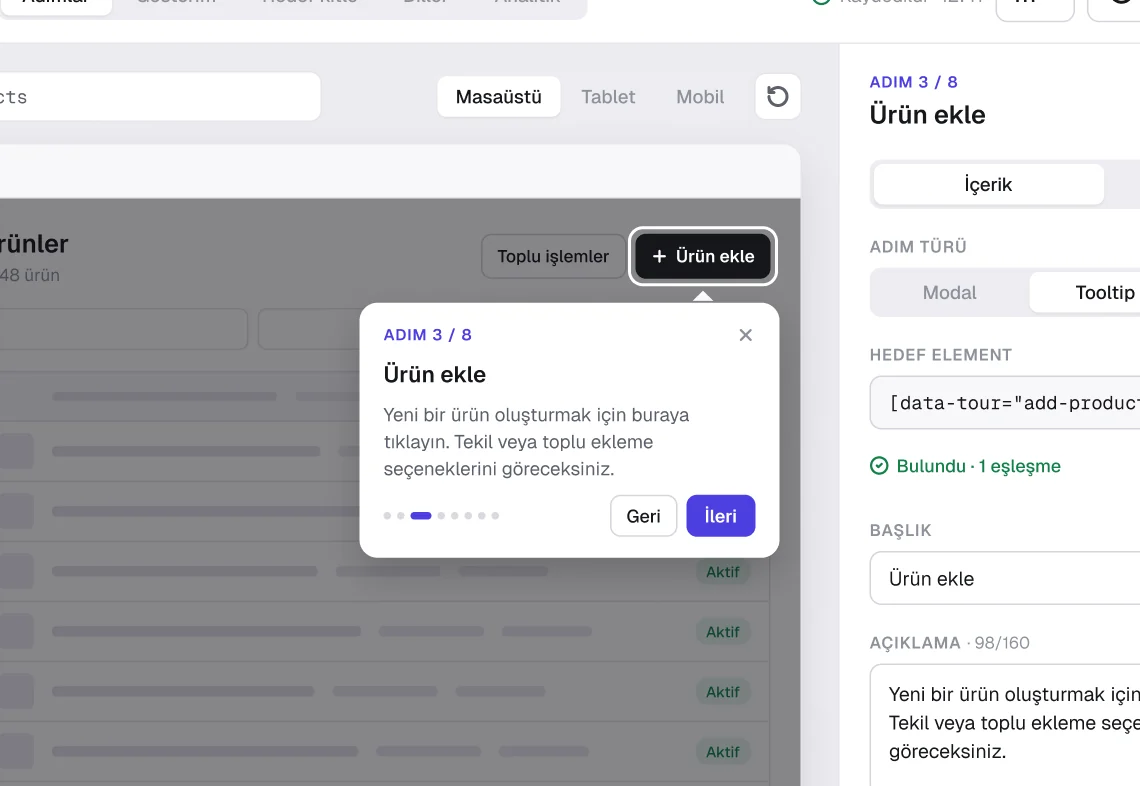Click the "AÇIKLAMA · 98/160" label

[x=950, y=643]
